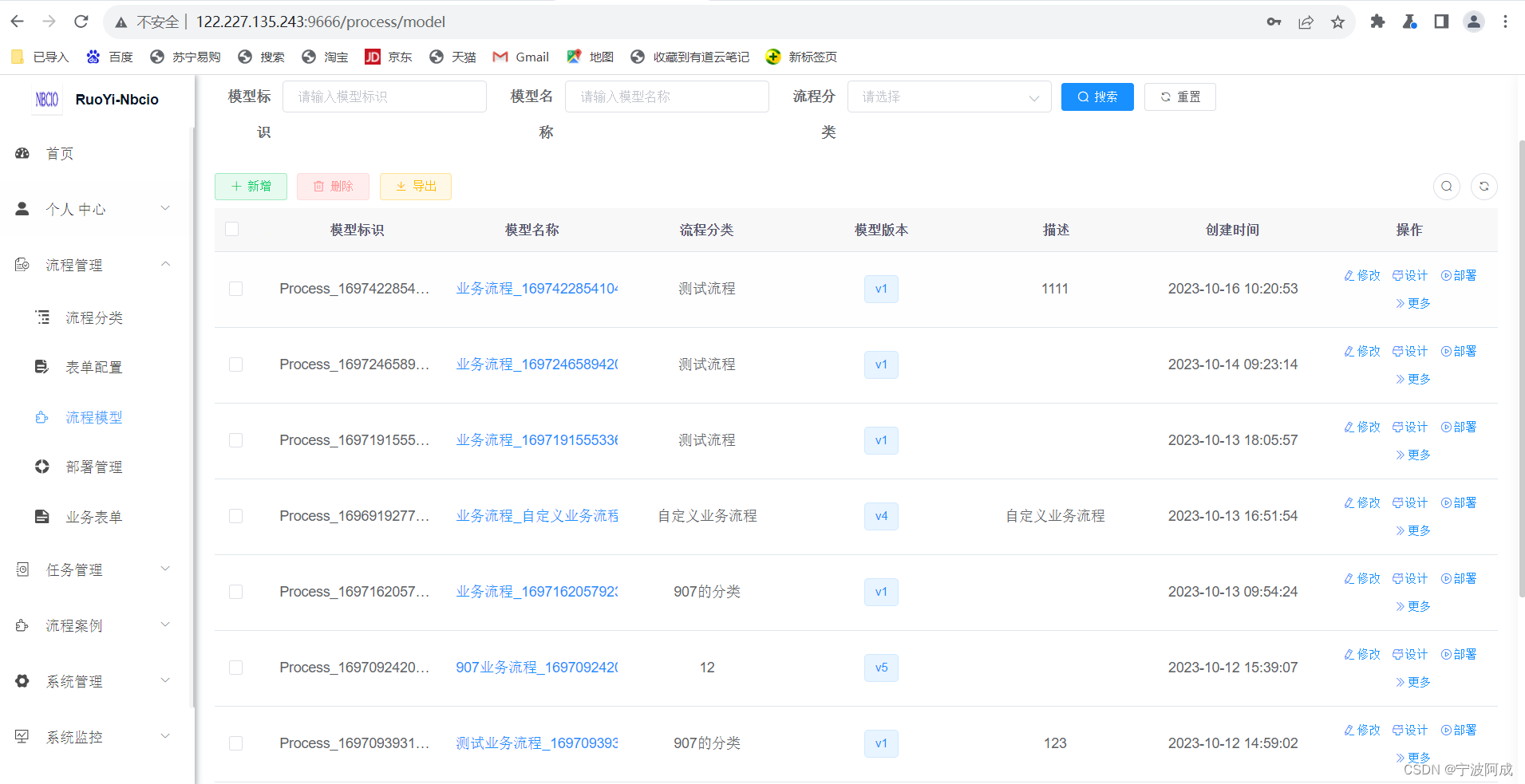Click 更多 for the 自定义业务流程 row
Viewport: 1525px width, 784px height.
(1413, 530)
